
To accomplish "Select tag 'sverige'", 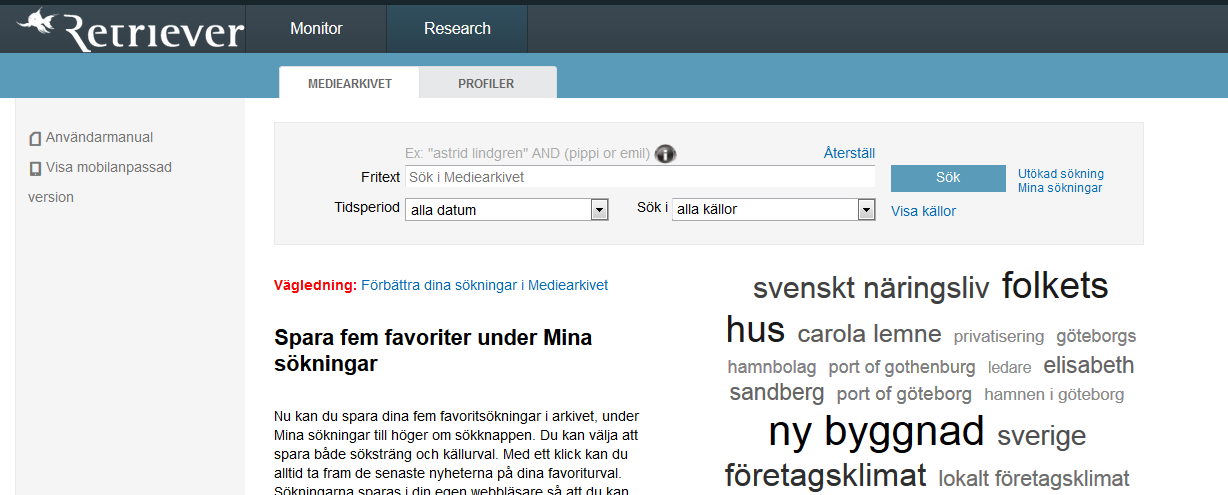I will [x=1041, y=436].
